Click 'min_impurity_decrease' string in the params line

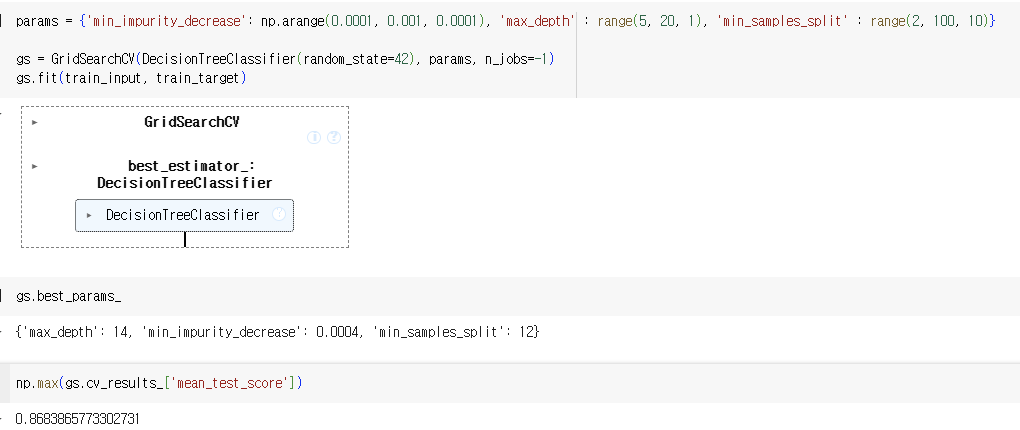168,21
